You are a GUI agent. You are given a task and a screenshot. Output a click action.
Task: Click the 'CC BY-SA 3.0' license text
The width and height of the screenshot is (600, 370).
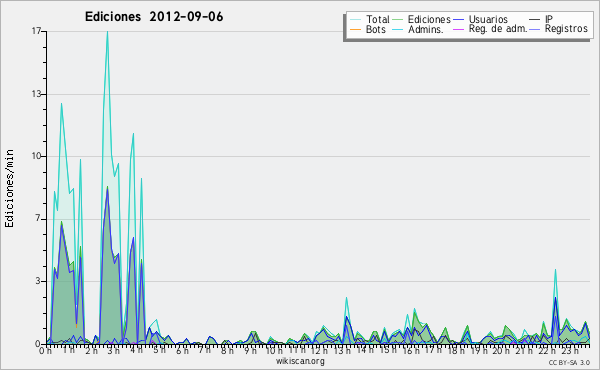[569, 362]
